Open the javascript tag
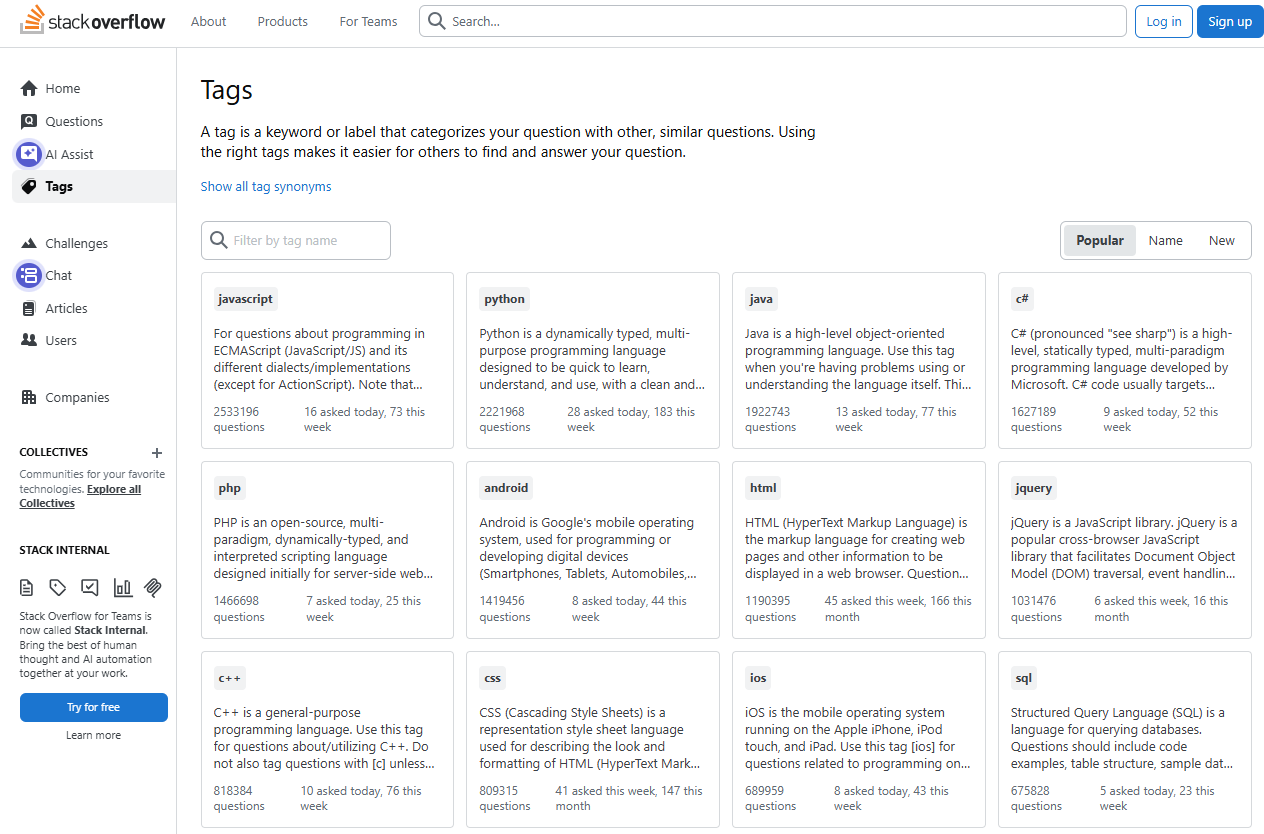The width and height of the screenshot is (1264, 834). tap(245, 298)
